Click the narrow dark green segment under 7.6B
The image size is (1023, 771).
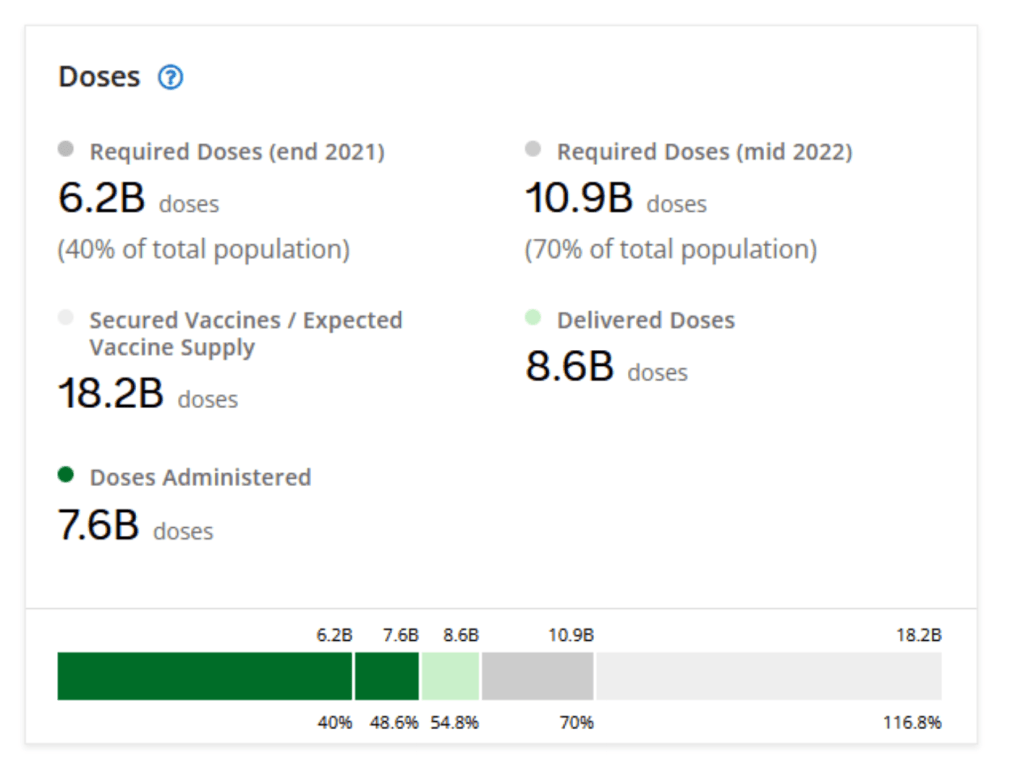tap(387, 676)
